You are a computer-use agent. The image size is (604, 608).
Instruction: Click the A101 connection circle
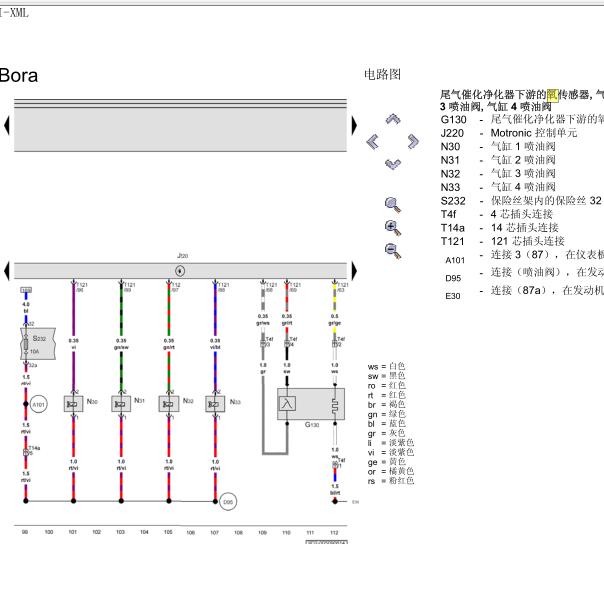click(38, 404)
